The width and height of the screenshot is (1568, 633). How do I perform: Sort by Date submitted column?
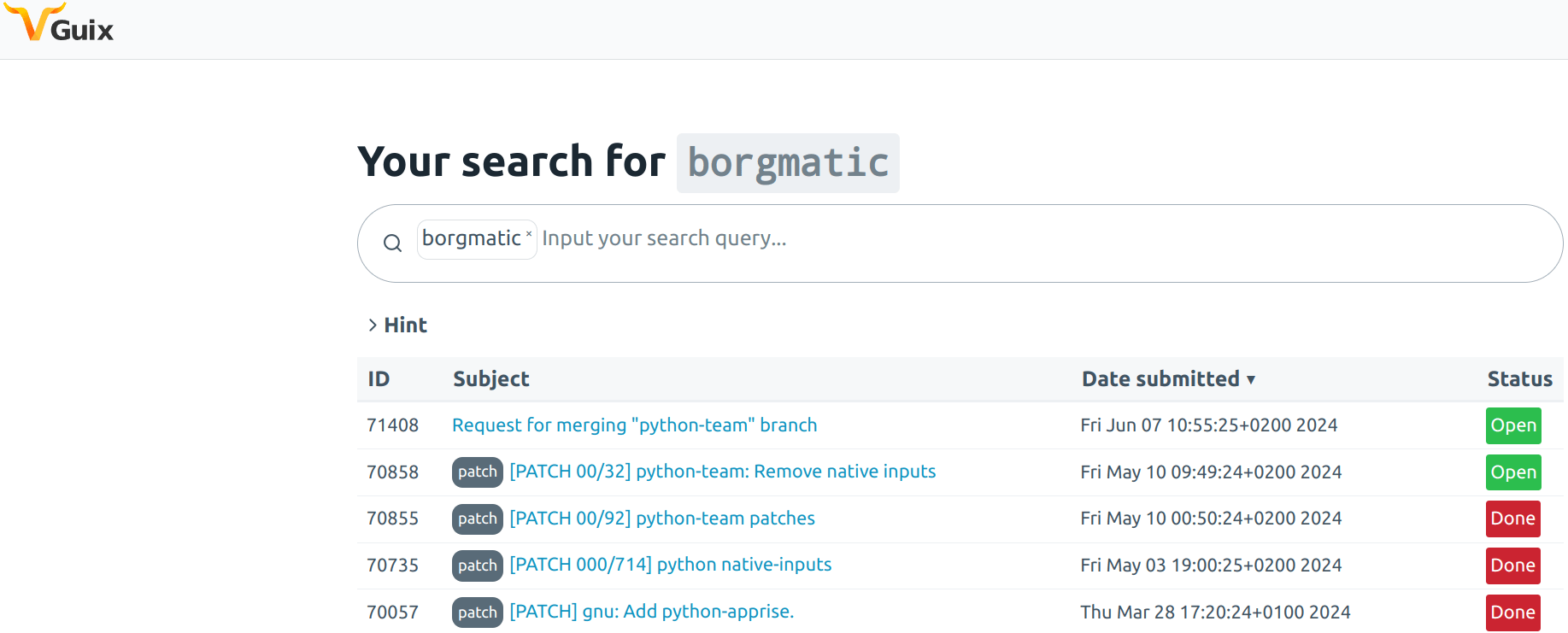click(x=1168, y=379)
